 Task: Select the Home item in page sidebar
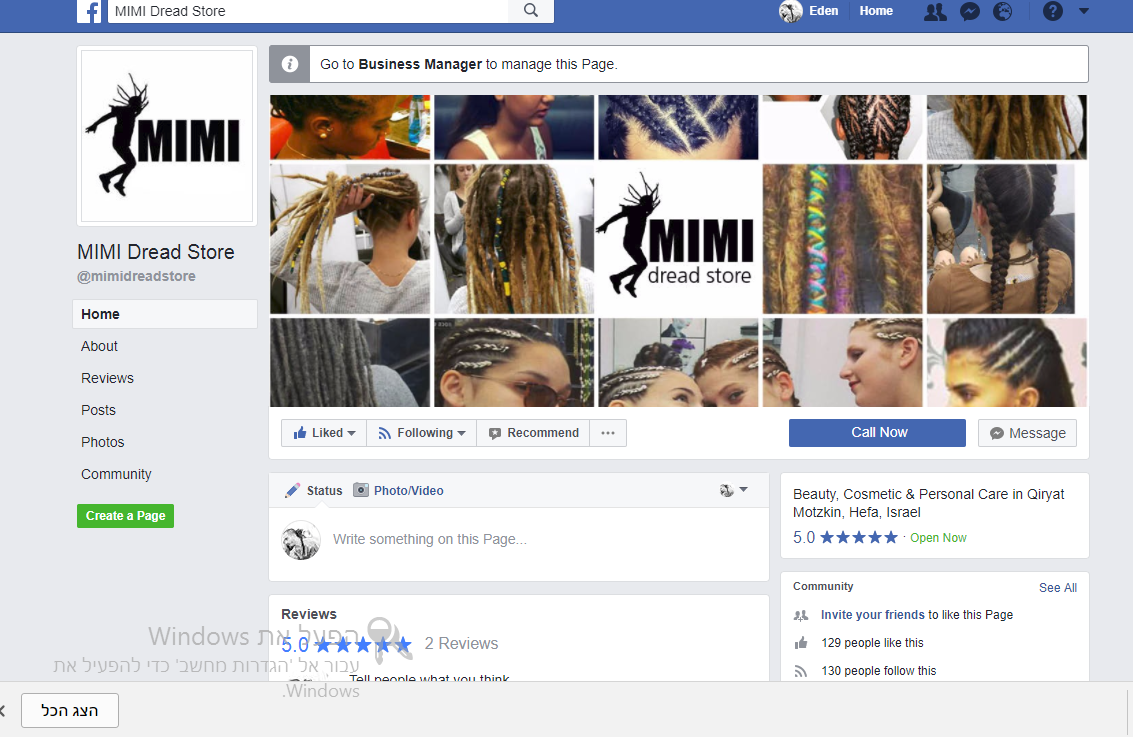pos(165,314)
